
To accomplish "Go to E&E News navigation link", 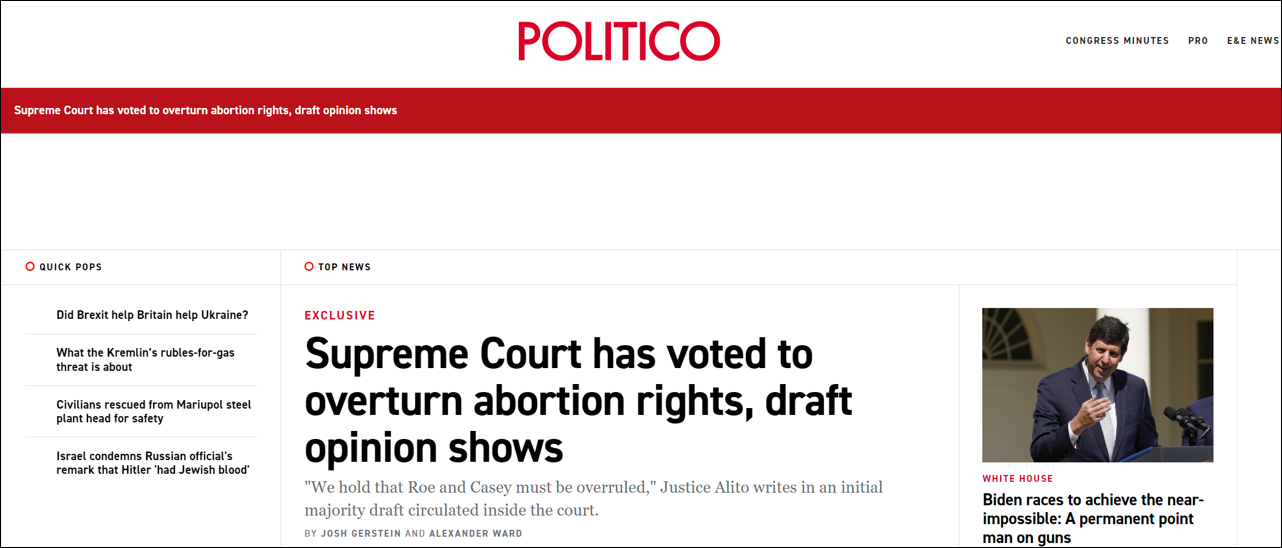I will coord(1252,41).
